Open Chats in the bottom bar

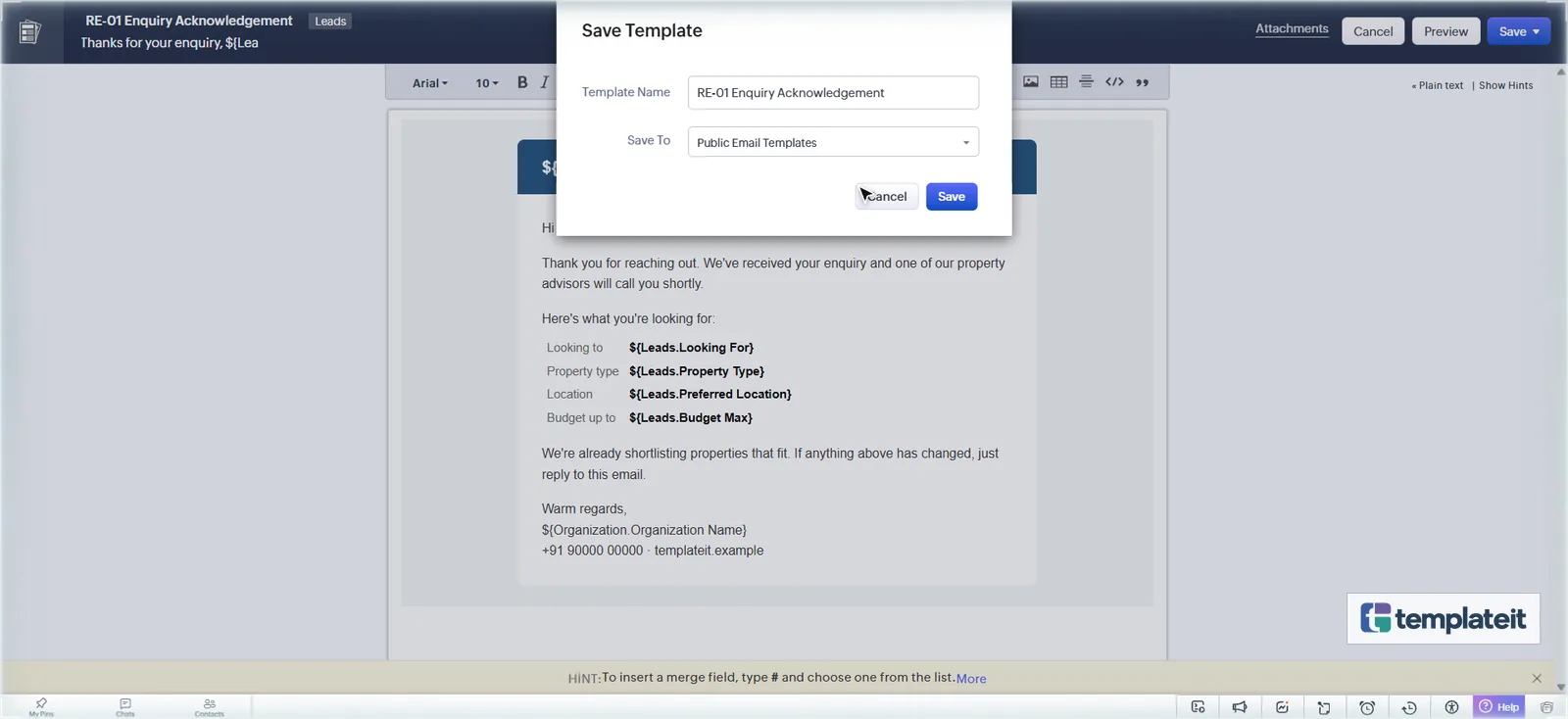coord(125,707)
